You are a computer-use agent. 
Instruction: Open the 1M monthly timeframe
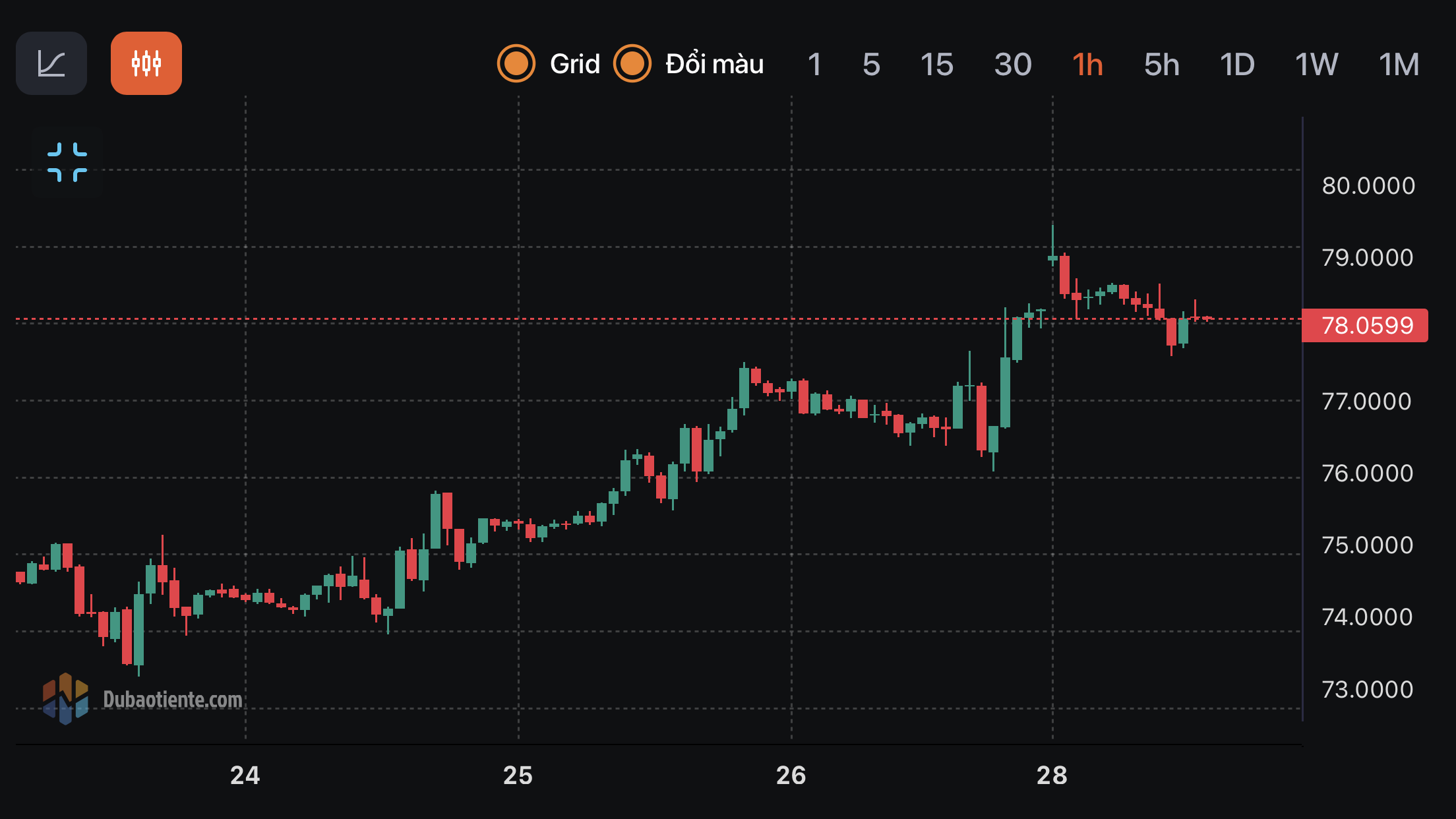click(x=1399, y=65)
